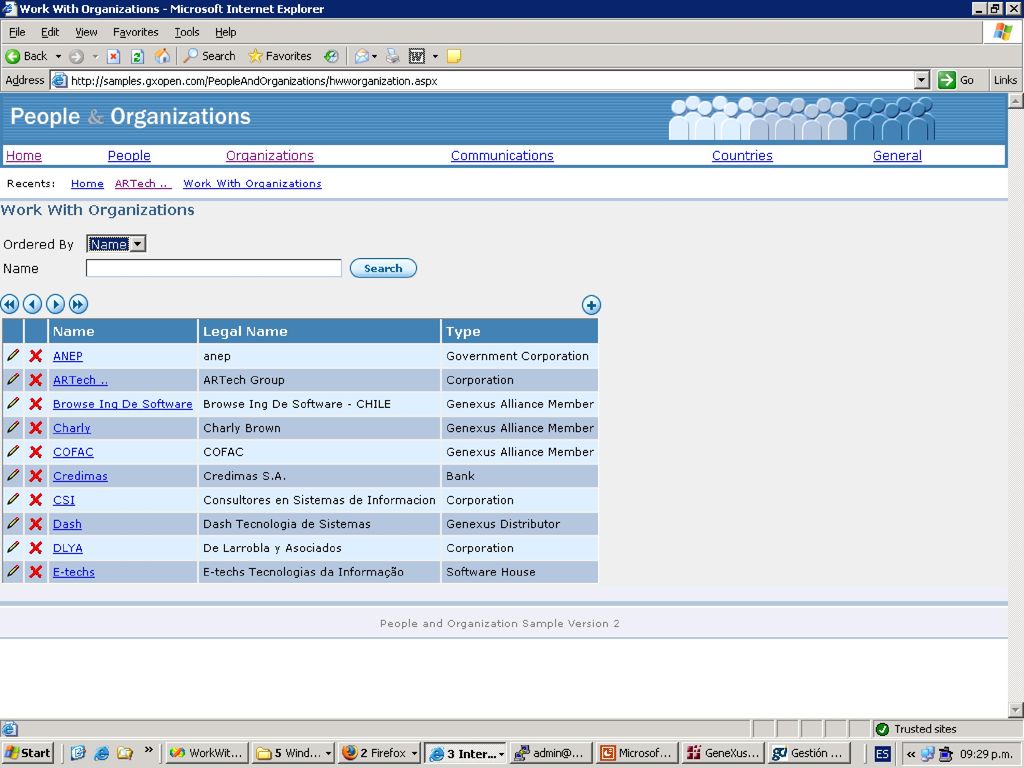Switch to GeneXus taskbar window

[x=722, y=753]
